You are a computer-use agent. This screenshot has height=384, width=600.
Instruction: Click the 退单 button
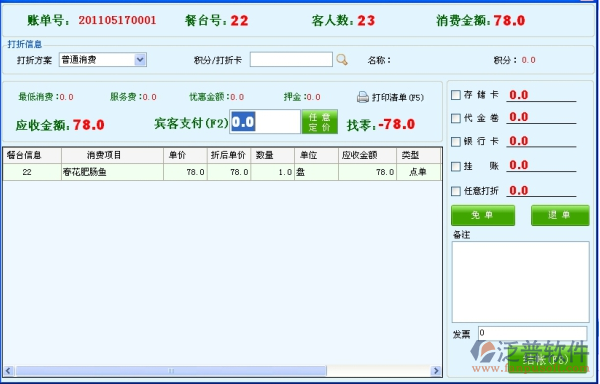[560, 215]
